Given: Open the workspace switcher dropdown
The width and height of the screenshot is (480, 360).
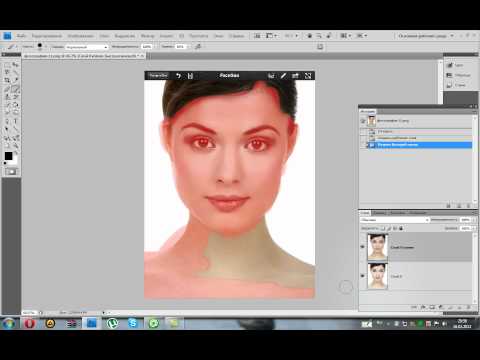Looking at the screenshot, I should click(x=426, y=36).
